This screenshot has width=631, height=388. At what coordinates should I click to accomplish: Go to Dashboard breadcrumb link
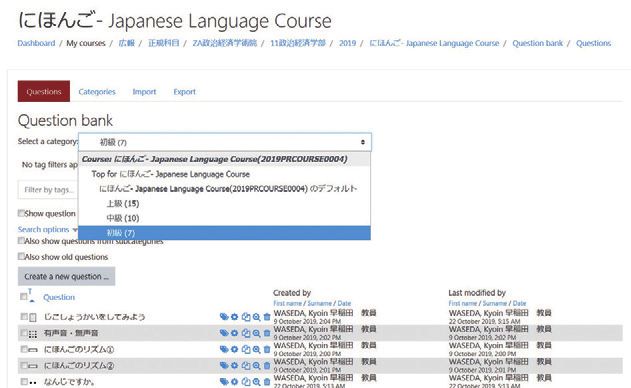(x=36, y=43)
